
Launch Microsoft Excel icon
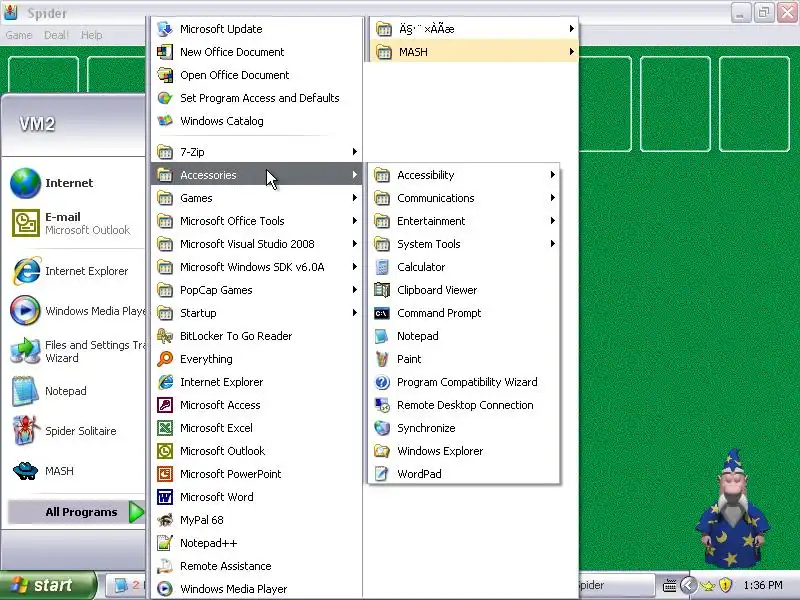[165, 428]
